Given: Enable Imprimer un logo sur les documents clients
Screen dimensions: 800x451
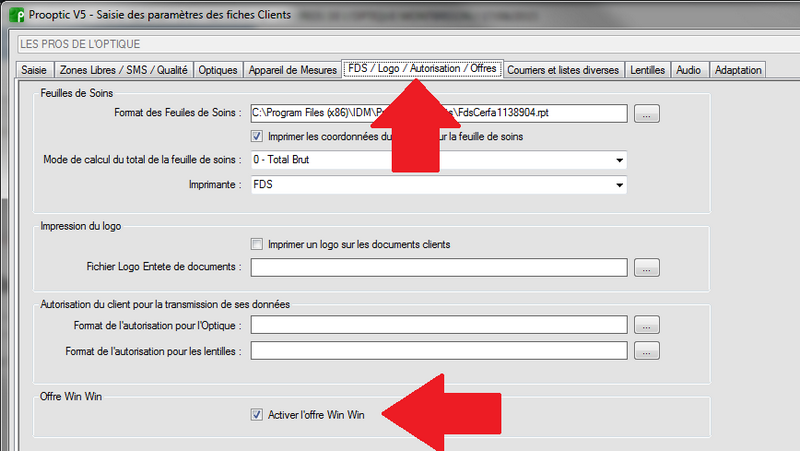Looking at the screenshot, I should 257,244.
